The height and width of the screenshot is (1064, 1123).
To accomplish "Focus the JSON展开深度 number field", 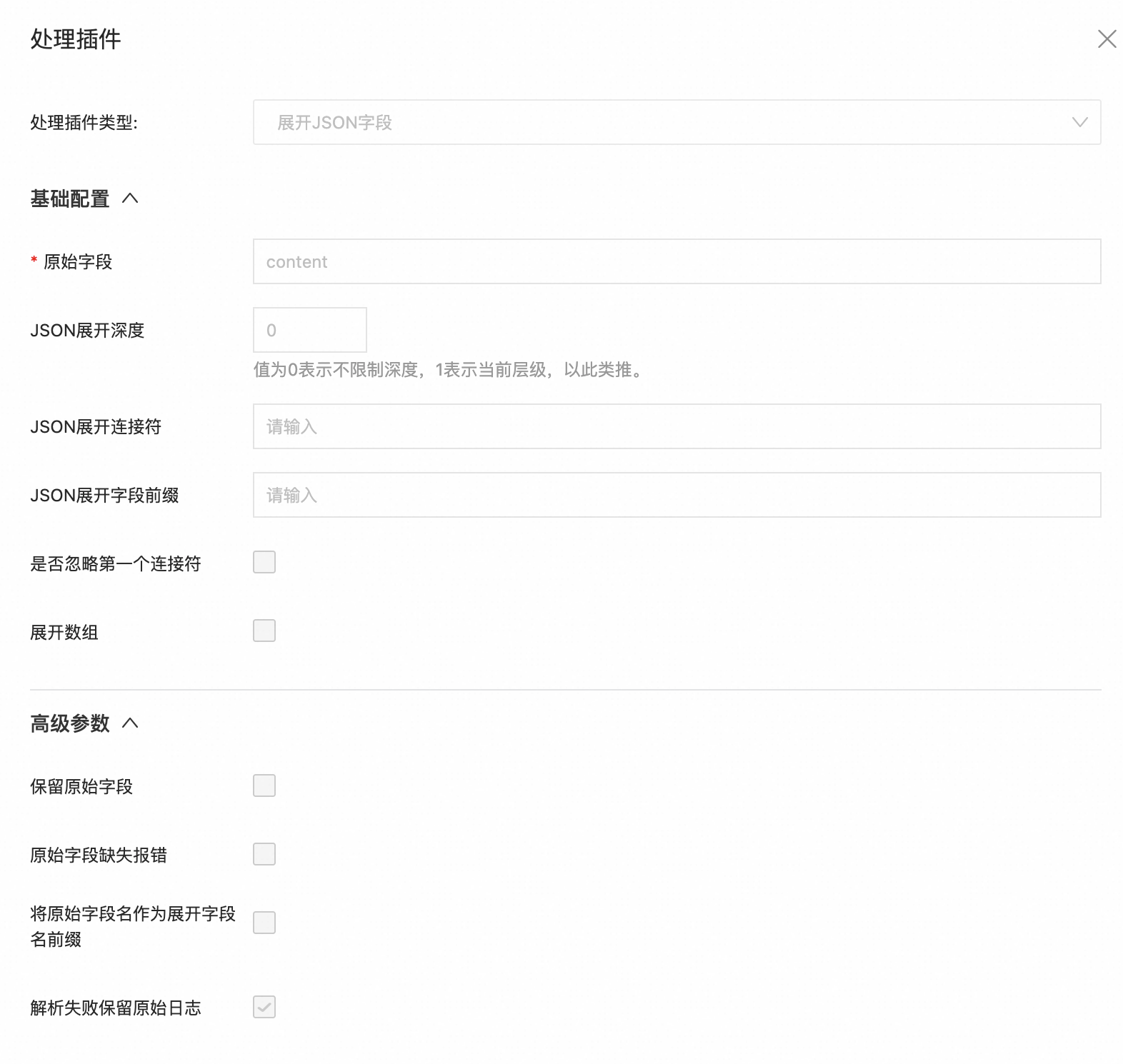I will click(x=309, y=331).
